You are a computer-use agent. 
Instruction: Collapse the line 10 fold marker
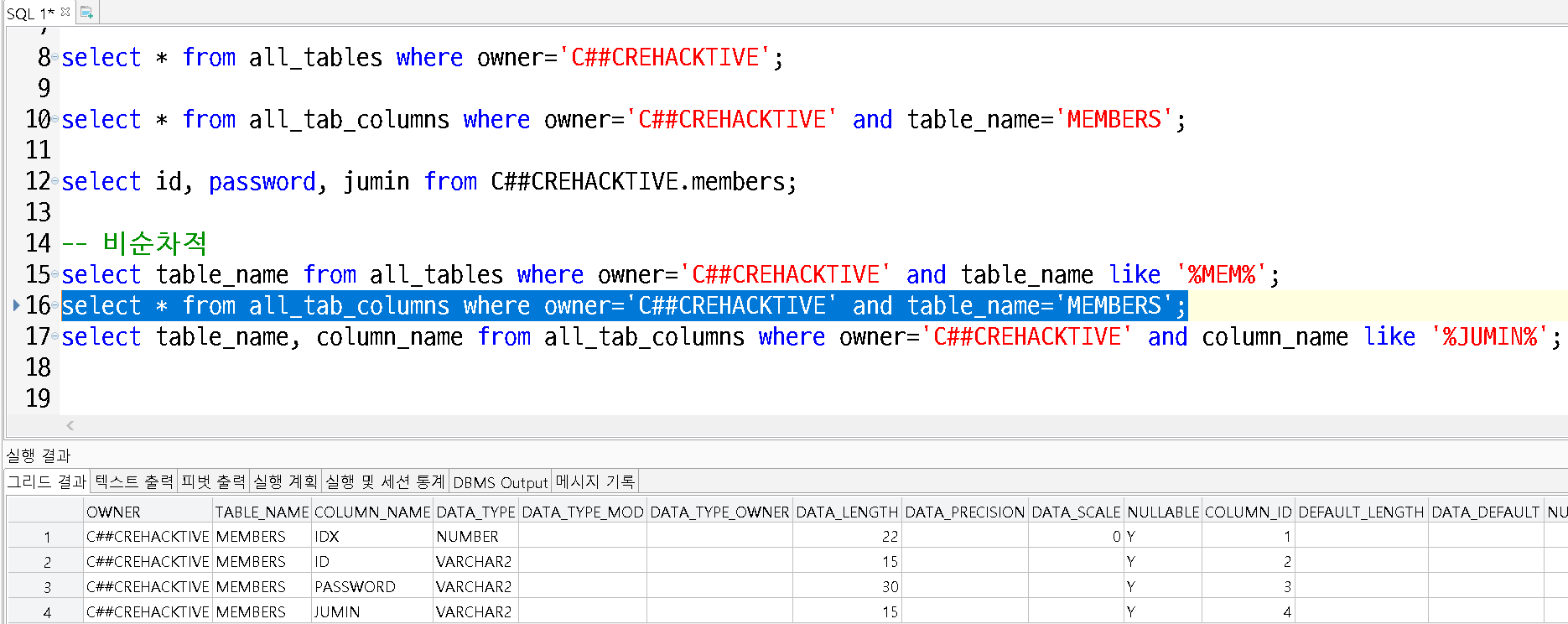coord(55,119)
